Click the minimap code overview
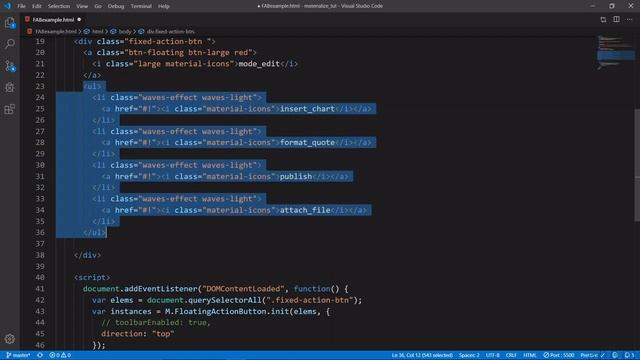The width and height of the screenshot is (640, 360). tap(616, 52)
